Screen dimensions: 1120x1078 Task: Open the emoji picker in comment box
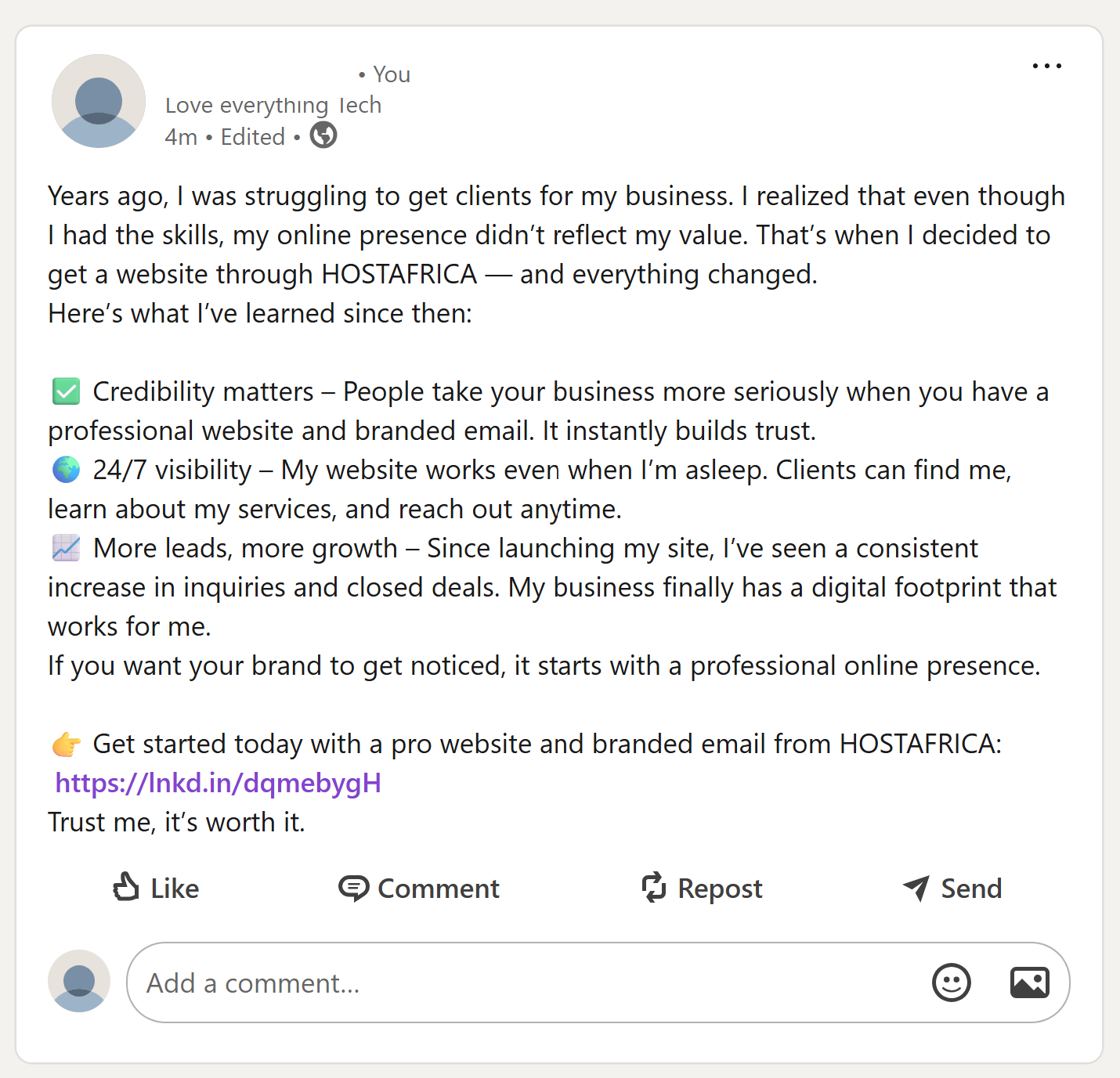pyautogui.click(x=952, y=982)
